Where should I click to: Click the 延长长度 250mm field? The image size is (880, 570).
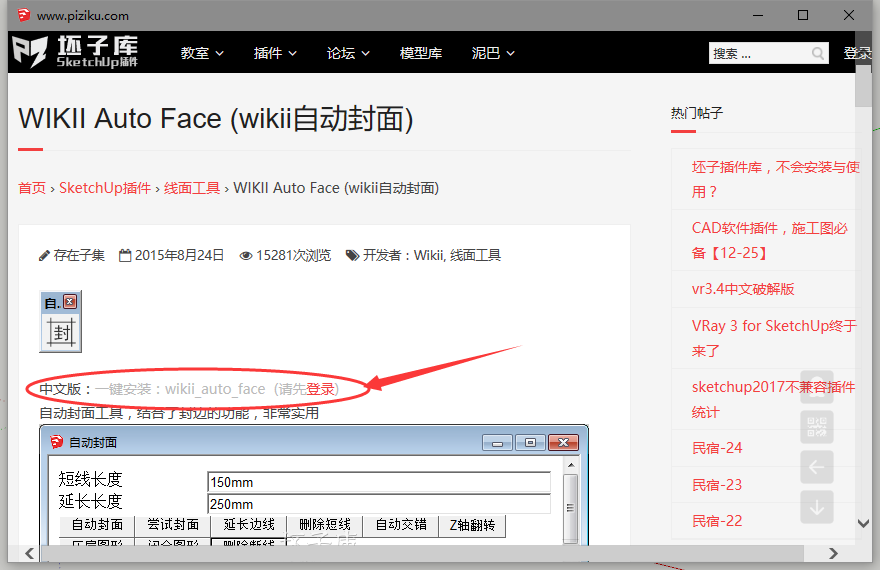click(x=379, y=504)
